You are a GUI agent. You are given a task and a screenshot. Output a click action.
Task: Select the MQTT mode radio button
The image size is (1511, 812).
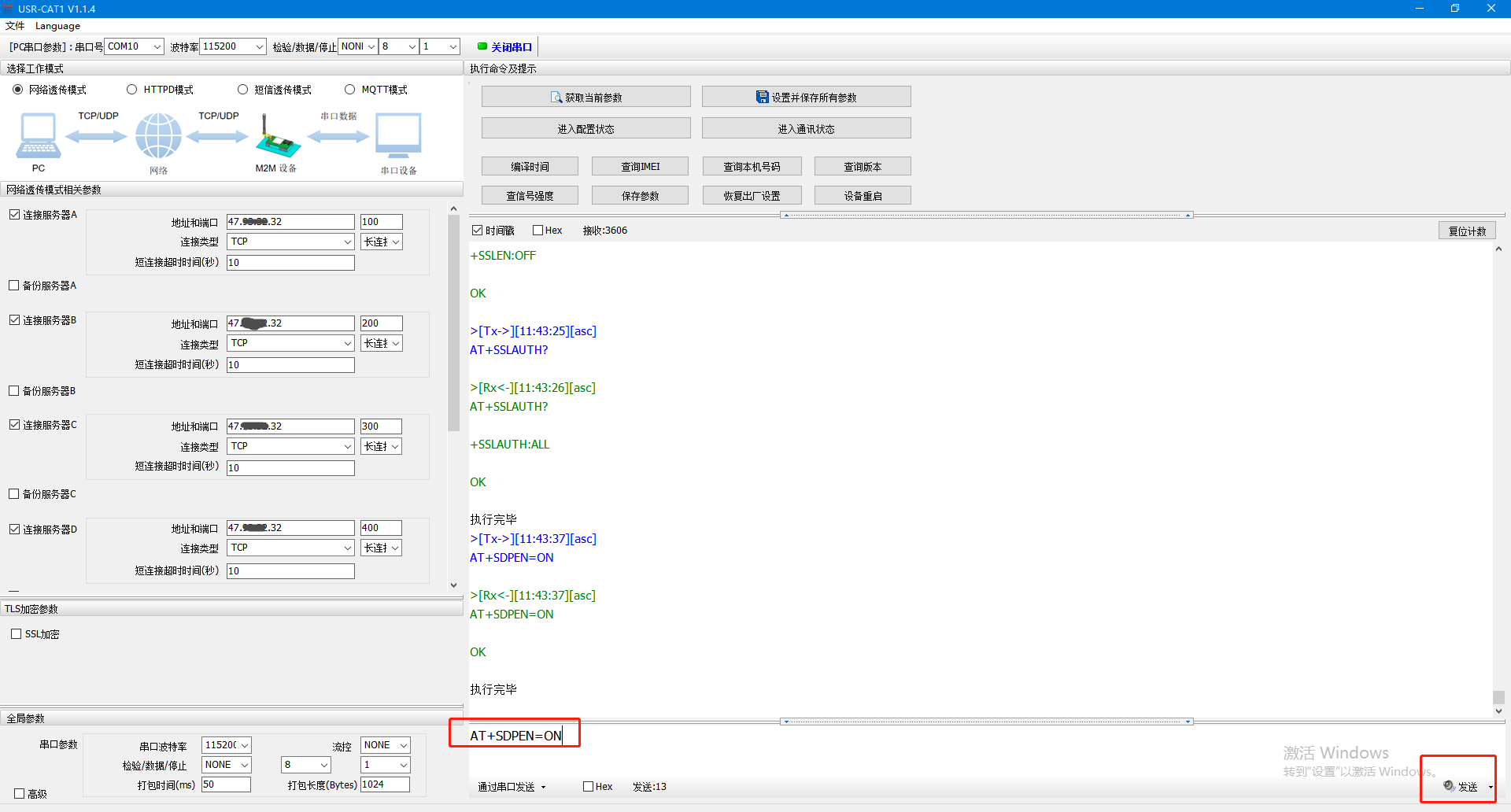click(x=350, y=90)
